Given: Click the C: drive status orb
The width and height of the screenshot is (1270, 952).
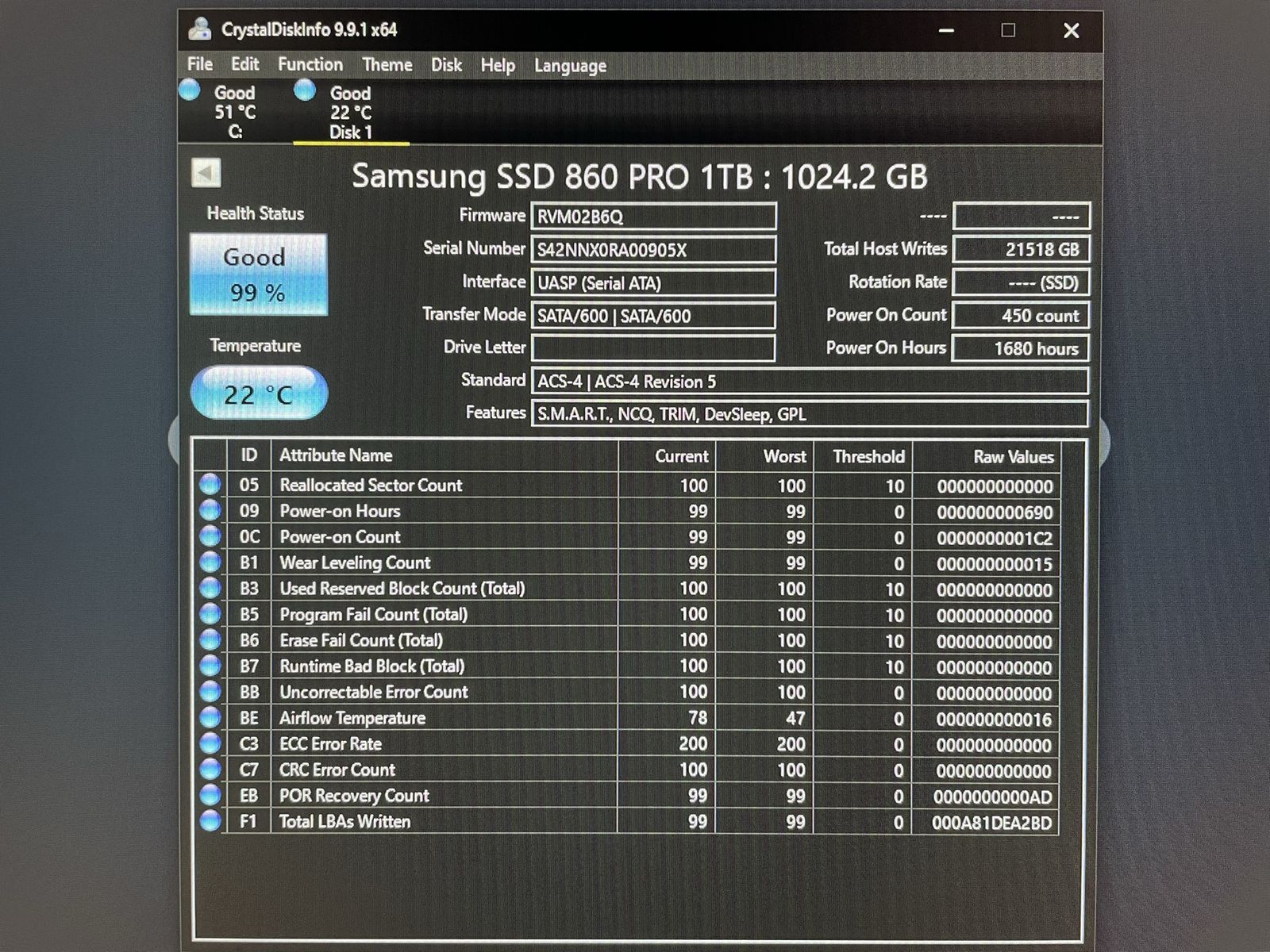Looking at the screenshot, I should [190, 90].
